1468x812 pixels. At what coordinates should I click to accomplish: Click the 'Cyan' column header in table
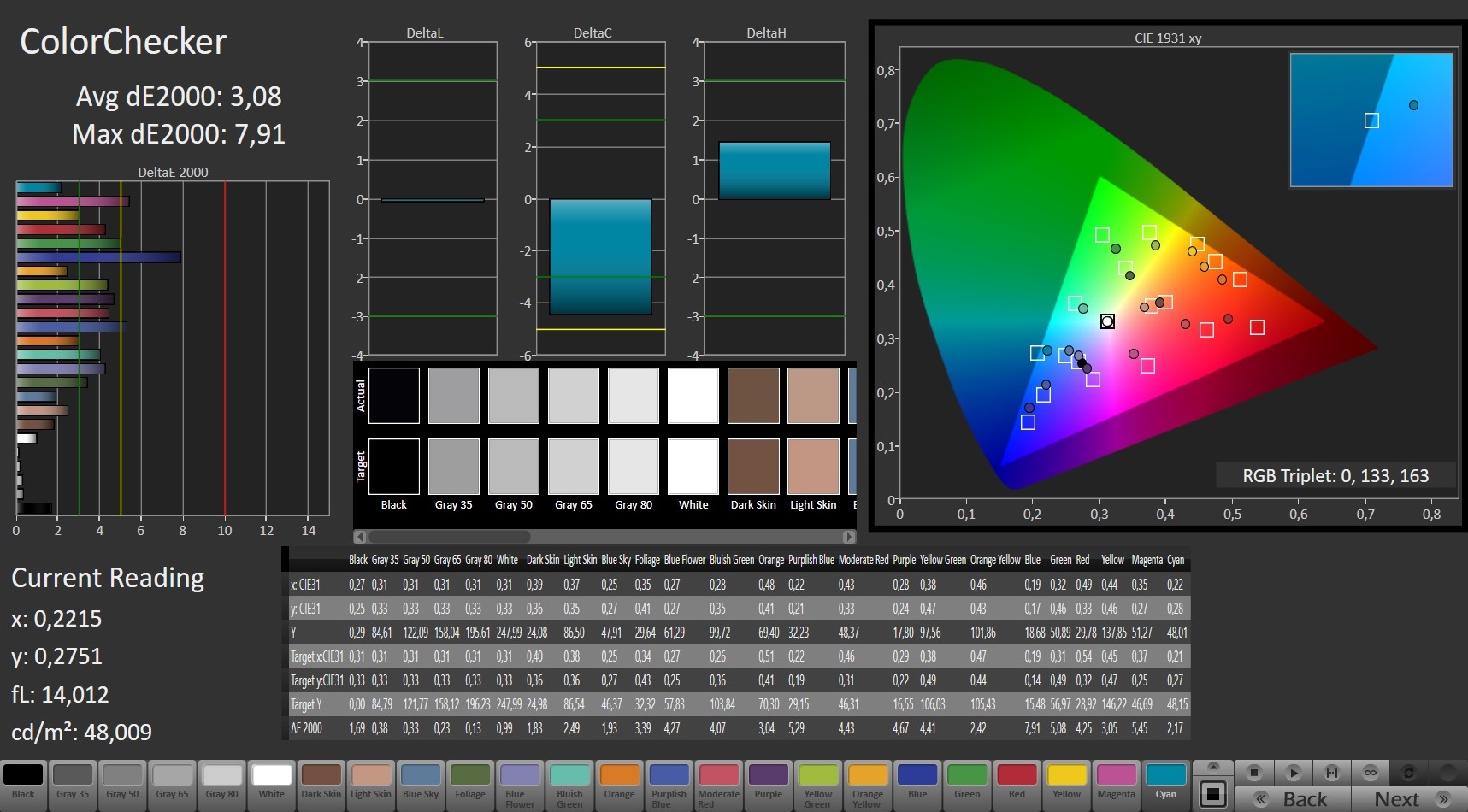coord(1176,560)
